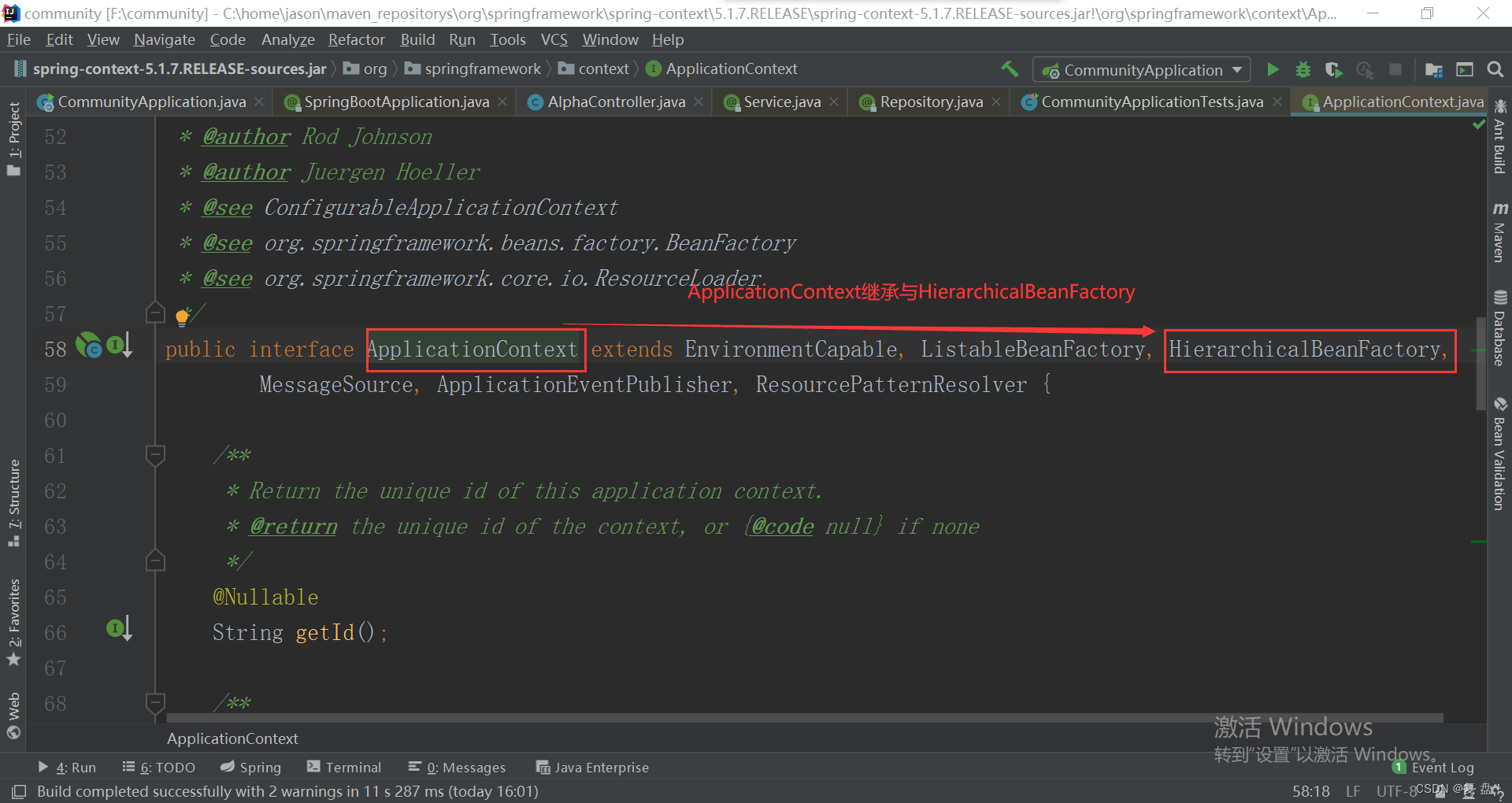The height and width of the screenshot is (803, 1512).
Task: Open the Run tool window button
Action: point(67,768)
